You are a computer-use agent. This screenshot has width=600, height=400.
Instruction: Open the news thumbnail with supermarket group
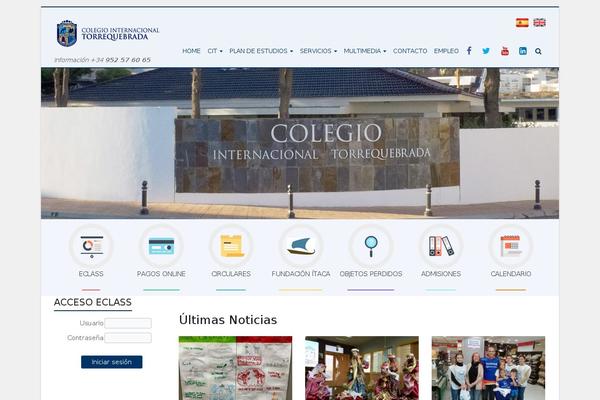(x=488, y=368)
